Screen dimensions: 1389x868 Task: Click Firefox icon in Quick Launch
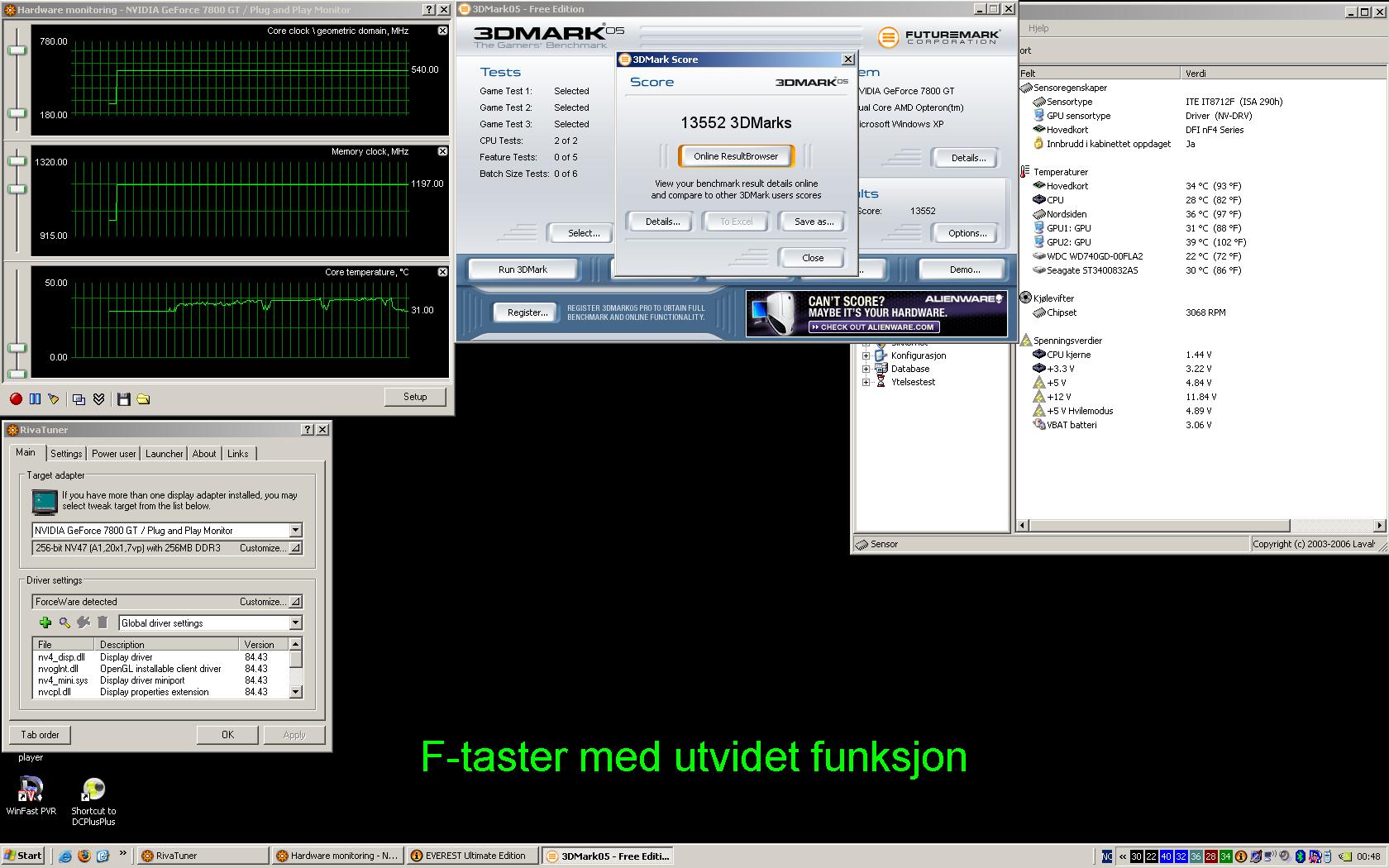point(84,856)
